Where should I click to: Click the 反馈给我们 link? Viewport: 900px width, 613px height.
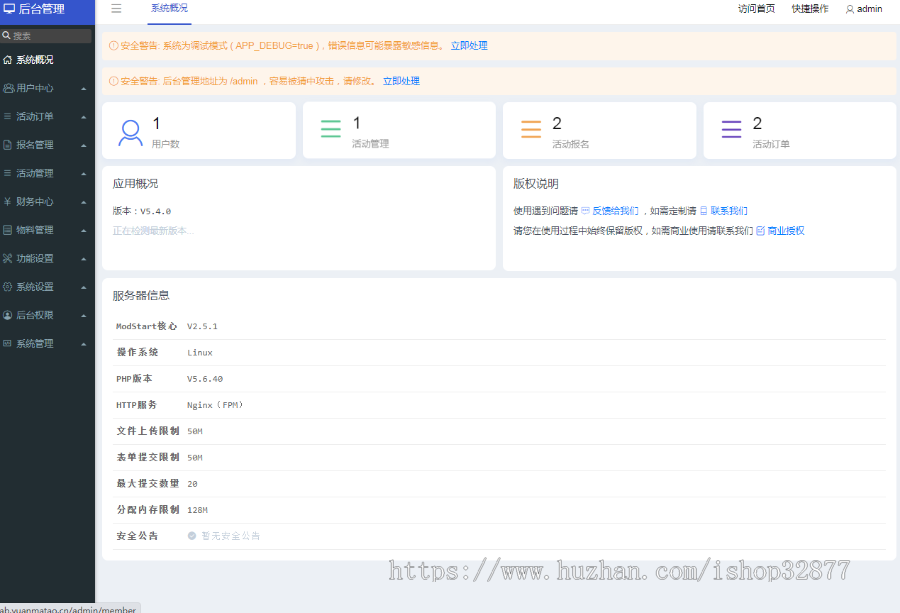click(x=615, y=211)
